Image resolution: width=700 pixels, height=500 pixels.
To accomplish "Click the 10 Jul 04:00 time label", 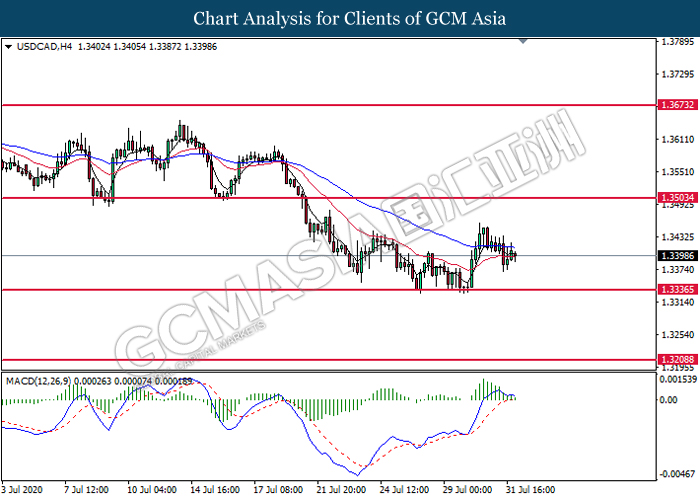I will click(x=152, y=490).
